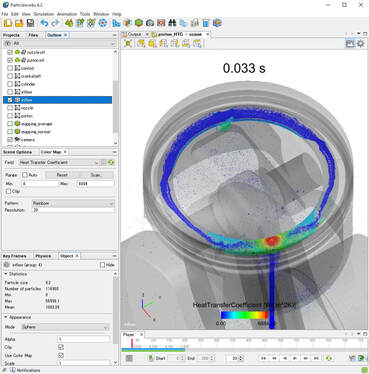Click the fit-to-view icon in scene toolbar
The width and height of the screenshot is (369, 374).
(x=128, y=43)
